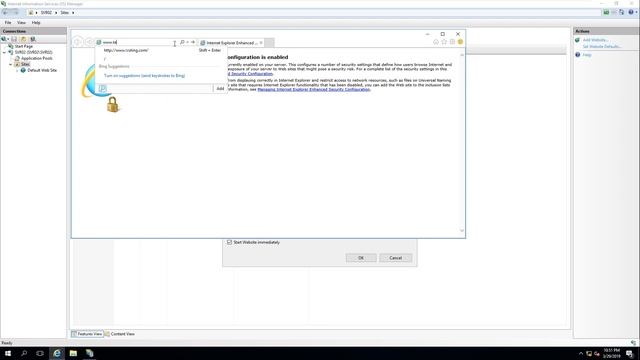This screenshot has height=360, width=640.
Task: Open the View menu
Action: click(21, 23)
